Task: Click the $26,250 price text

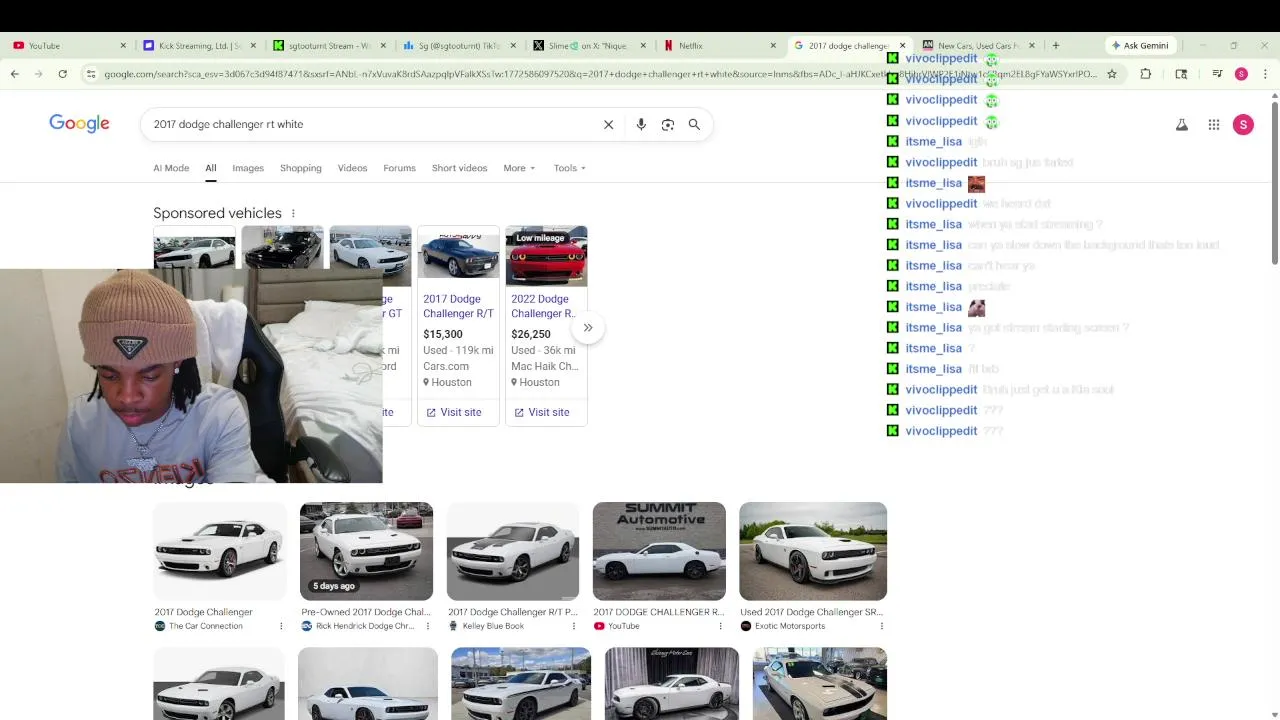Action: point(530,334)
